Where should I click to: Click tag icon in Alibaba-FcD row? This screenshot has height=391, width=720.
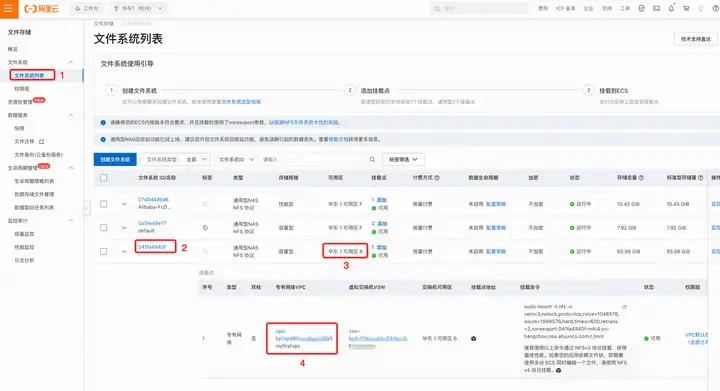coord(205,204)
